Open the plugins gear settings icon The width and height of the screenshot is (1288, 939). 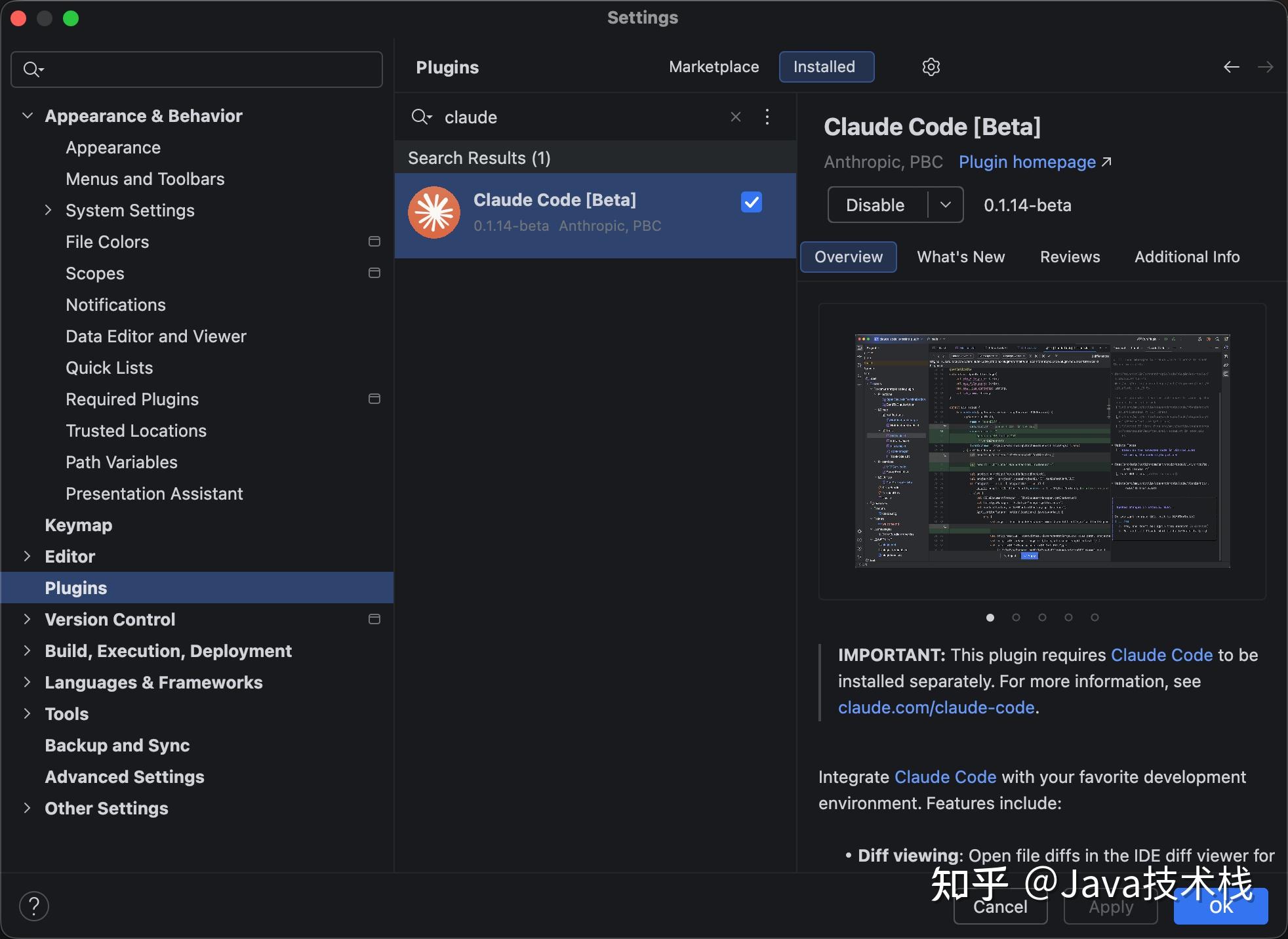coord(931,67)
